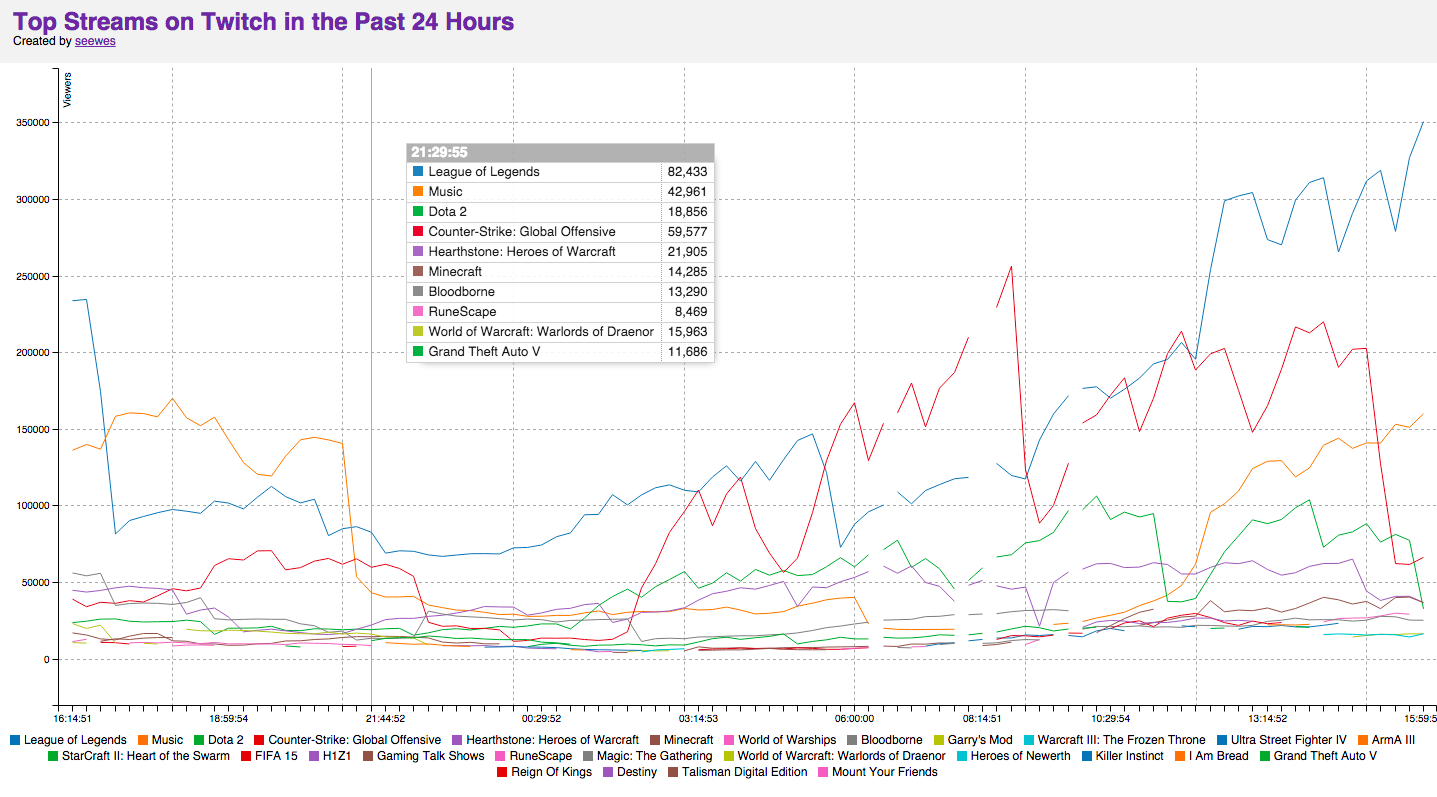Click the Ultra Street Fighter IV legend entry
The image size is (1437, 797).
(x=1281, y=740)
